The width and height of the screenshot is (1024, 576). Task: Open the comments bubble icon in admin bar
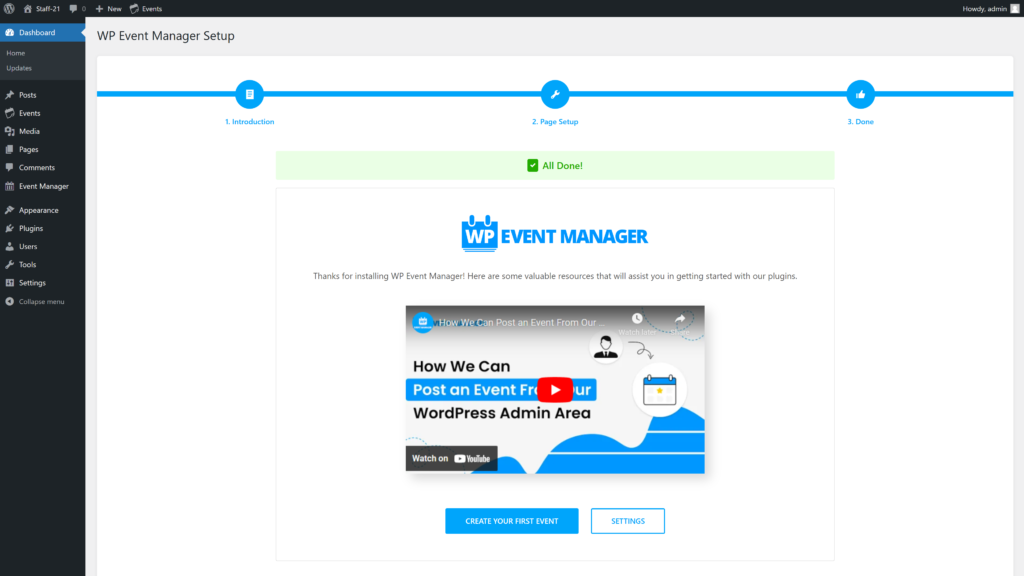75,8
